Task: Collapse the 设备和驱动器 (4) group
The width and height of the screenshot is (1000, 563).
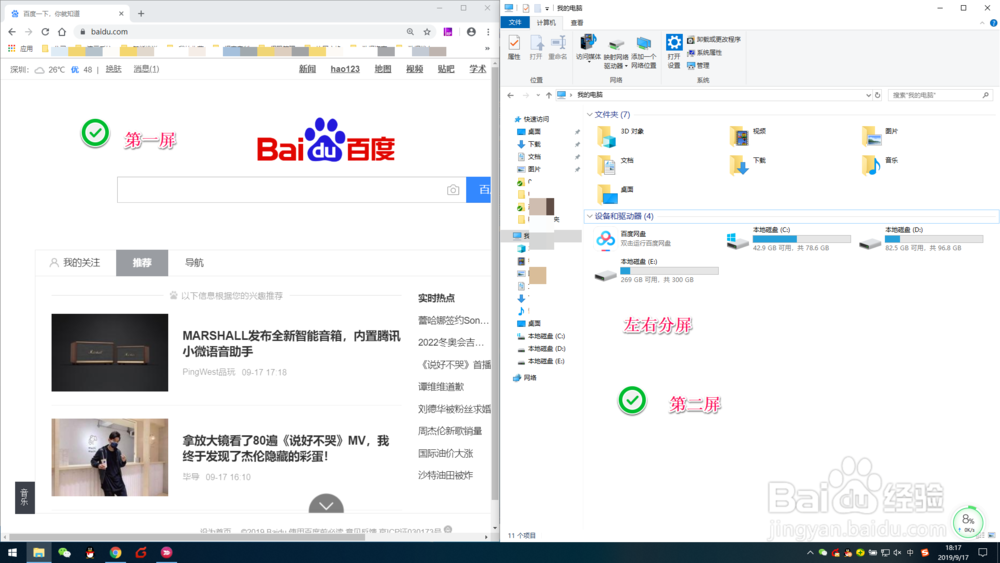Action: pos(589,216)
